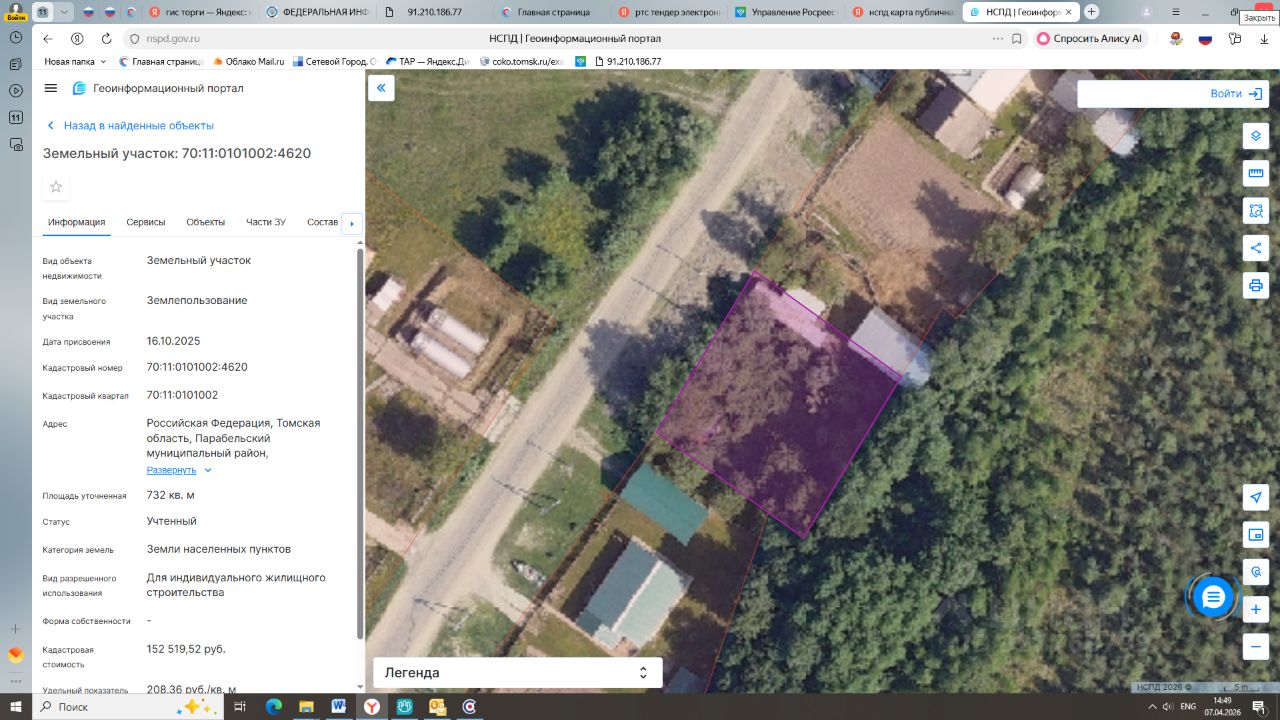The image size is (1280, 720).
Task: Go back in browser history
Action: pyautogui.click(x=48, y=38)
